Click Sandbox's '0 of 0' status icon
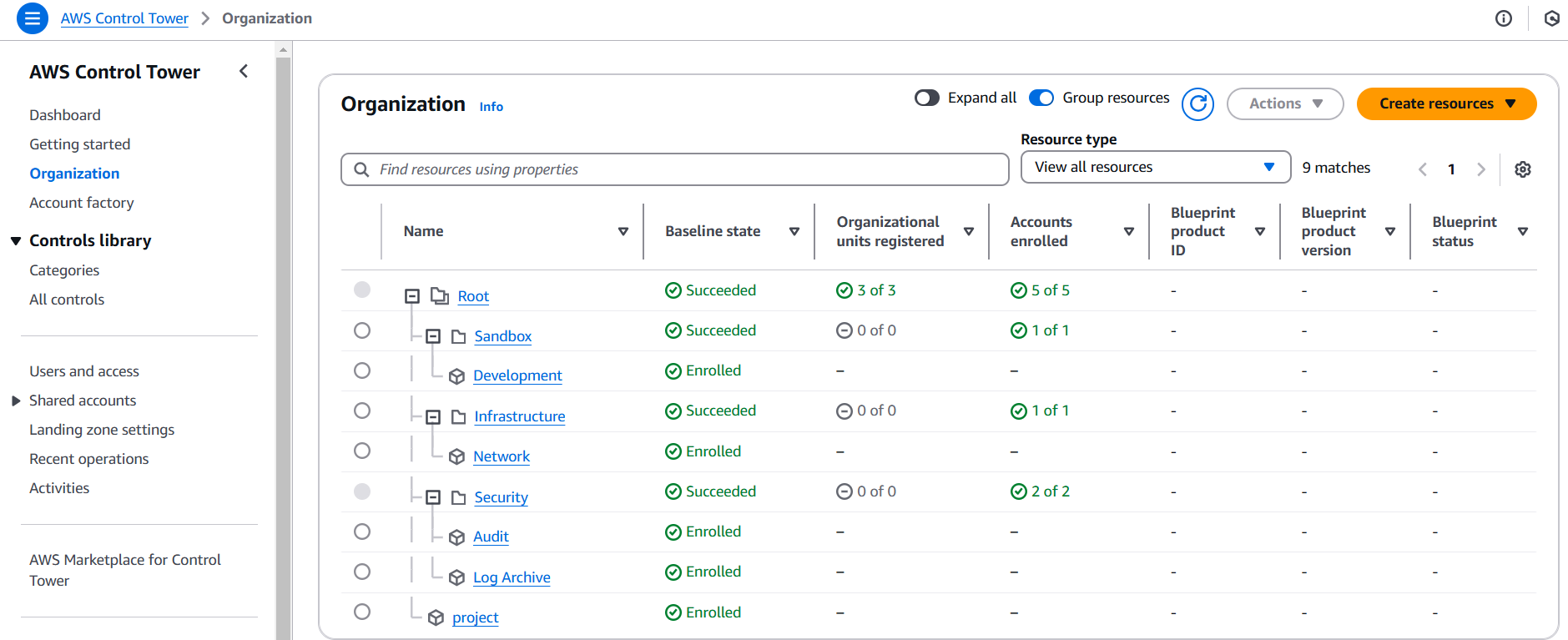Screen dimensions: 1568x640 (x=845, y=330)
